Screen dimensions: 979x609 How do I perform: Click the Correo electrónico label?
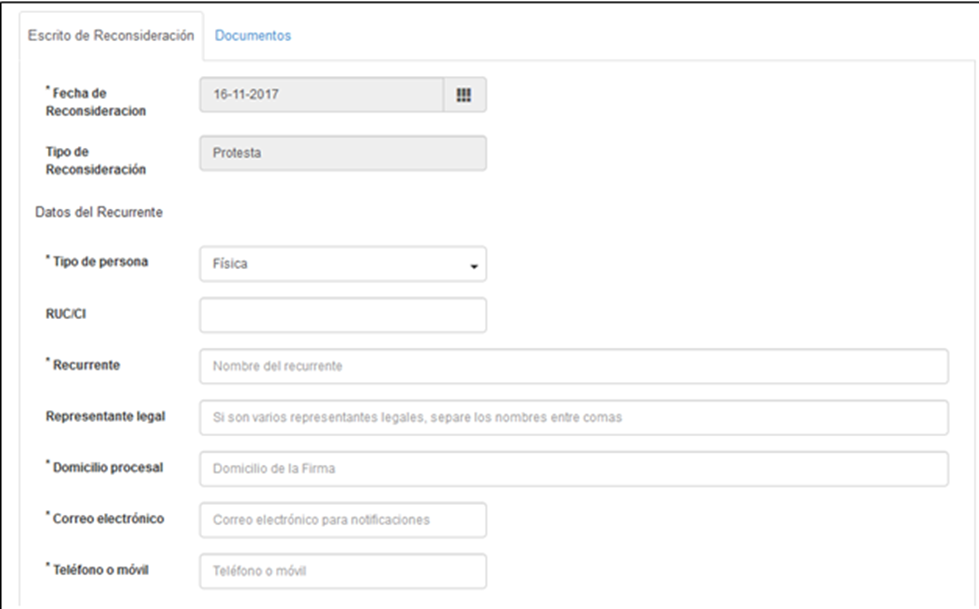105,518
